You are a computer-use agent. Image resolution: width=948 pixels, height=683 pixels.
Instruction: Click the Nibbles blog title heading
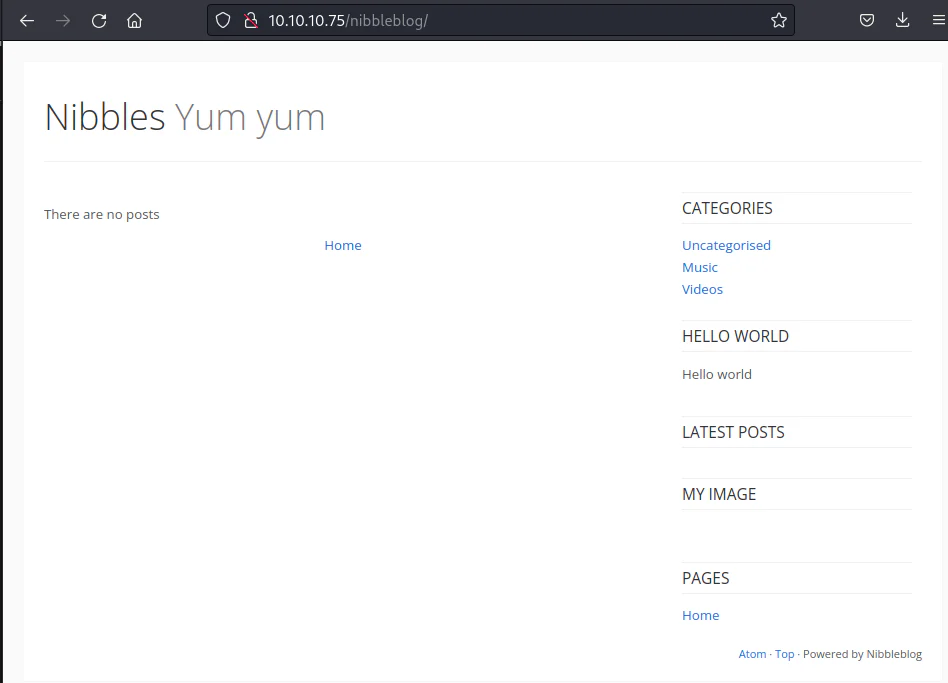tap(105, 117)
